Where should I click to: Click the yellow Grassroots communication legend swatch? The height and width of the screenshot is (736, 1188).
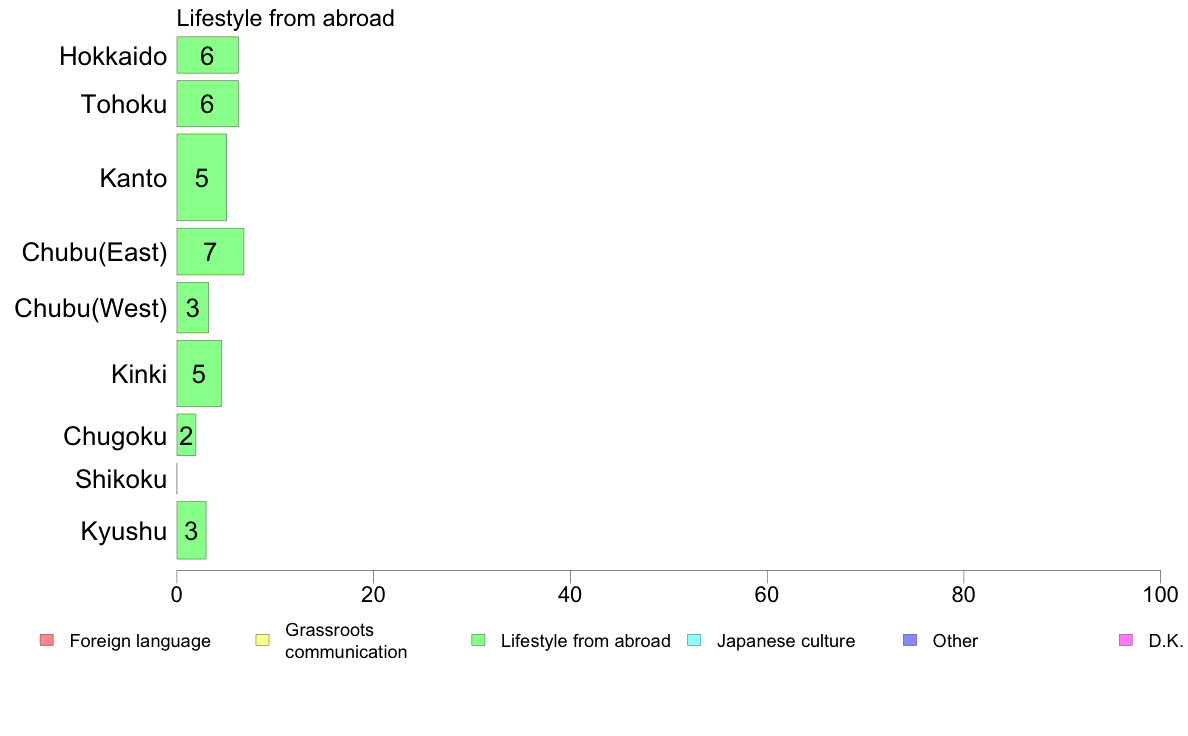point(263,640)
